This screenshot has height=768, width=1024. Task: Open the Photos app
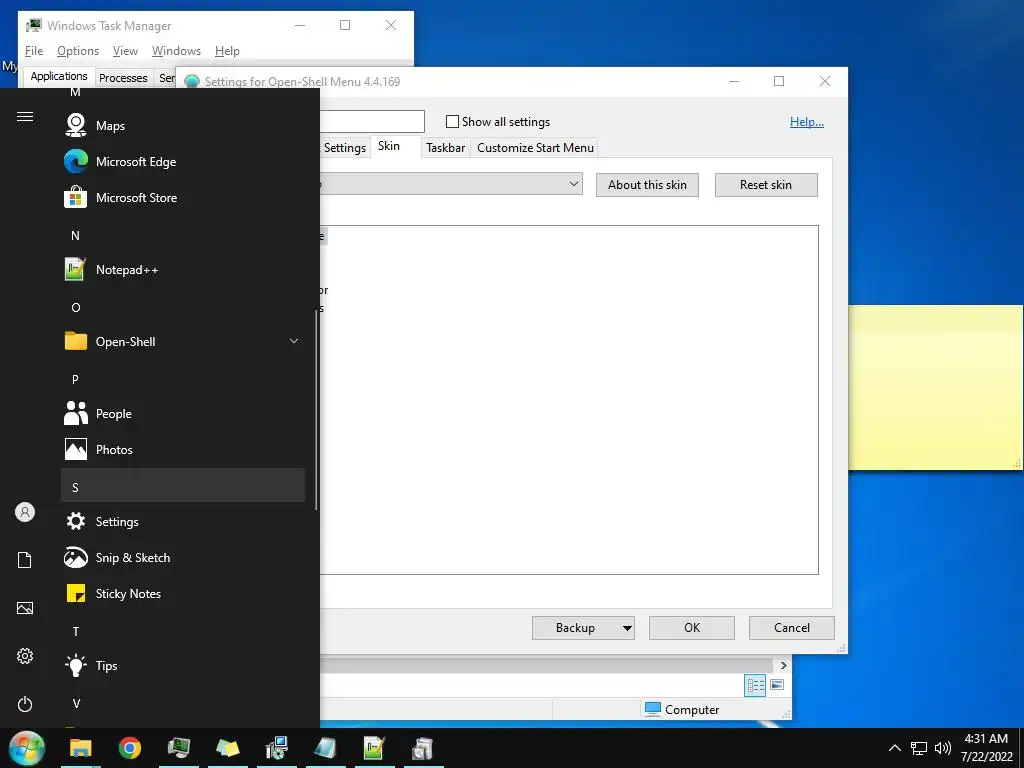tap(183, 449)
